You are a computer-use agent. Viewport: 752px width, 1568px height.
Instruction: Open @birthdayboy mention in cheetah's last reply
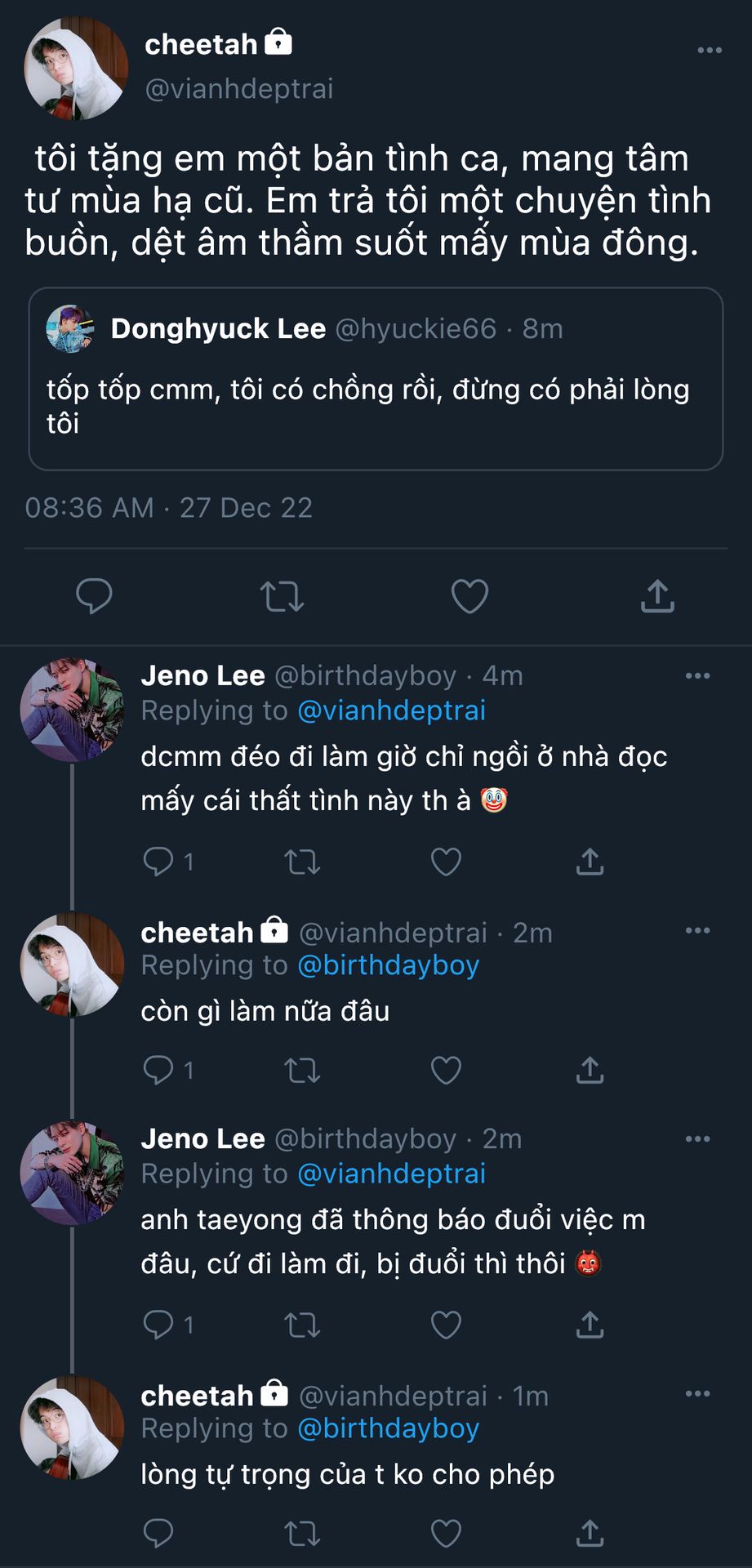click(x=388, y=1428)
